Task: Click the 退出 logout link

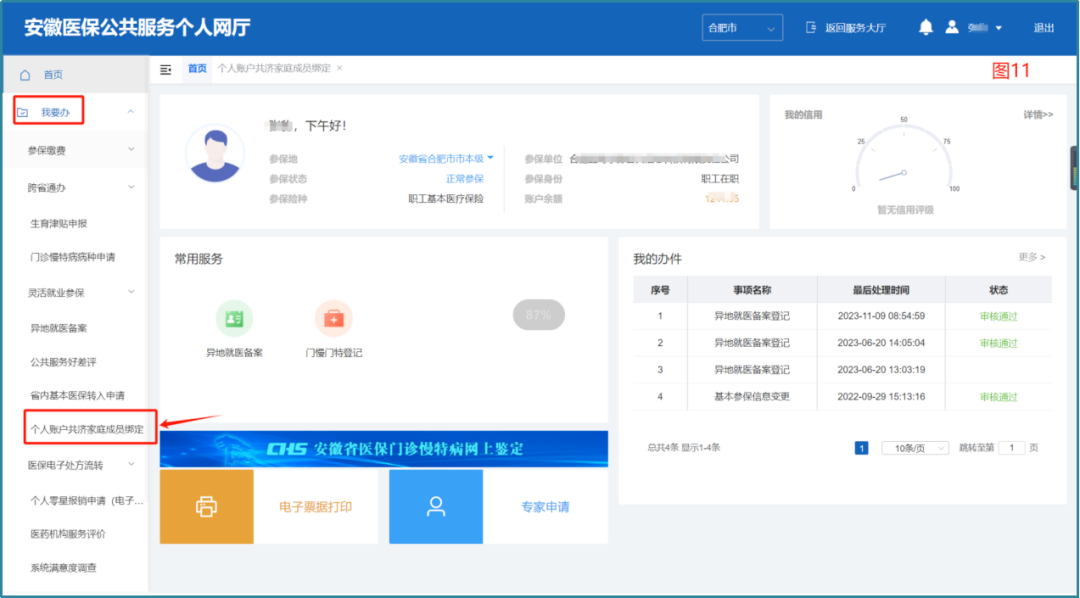Action: [1043, 28]
